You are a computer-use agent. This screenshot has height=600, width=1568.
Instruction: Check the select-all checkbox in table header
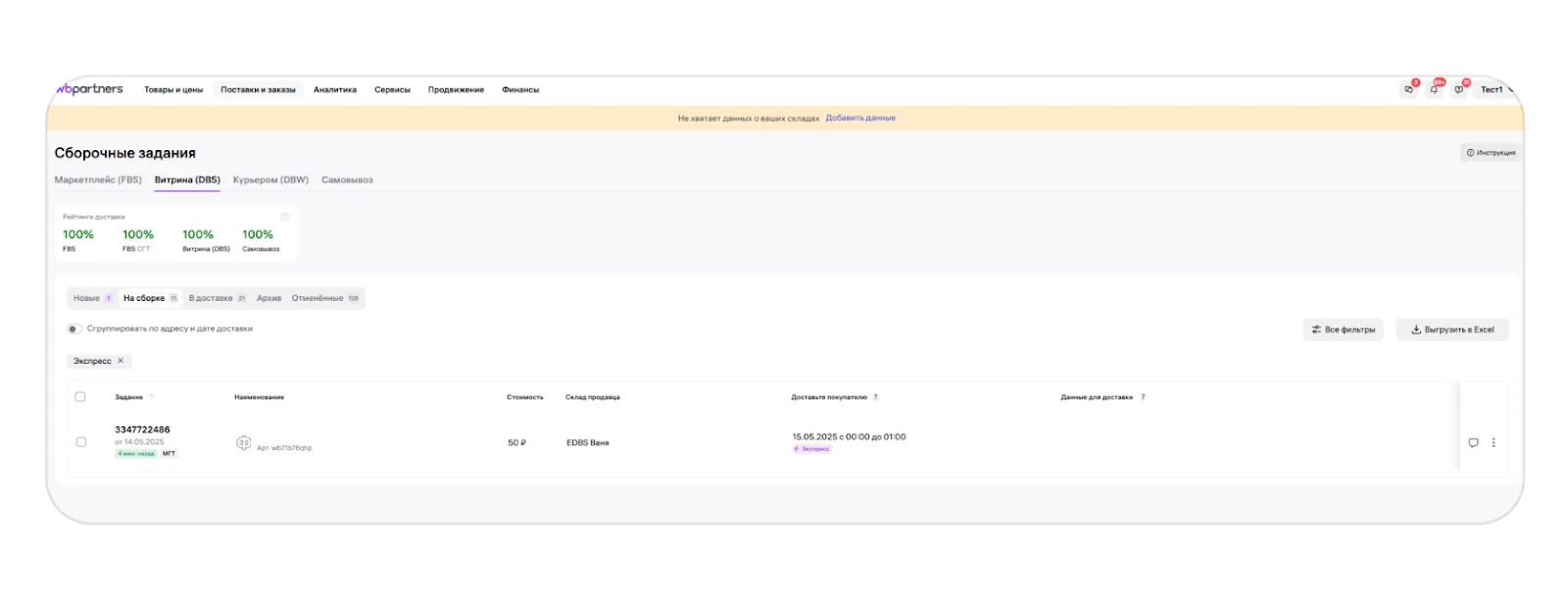pos(80,397)
